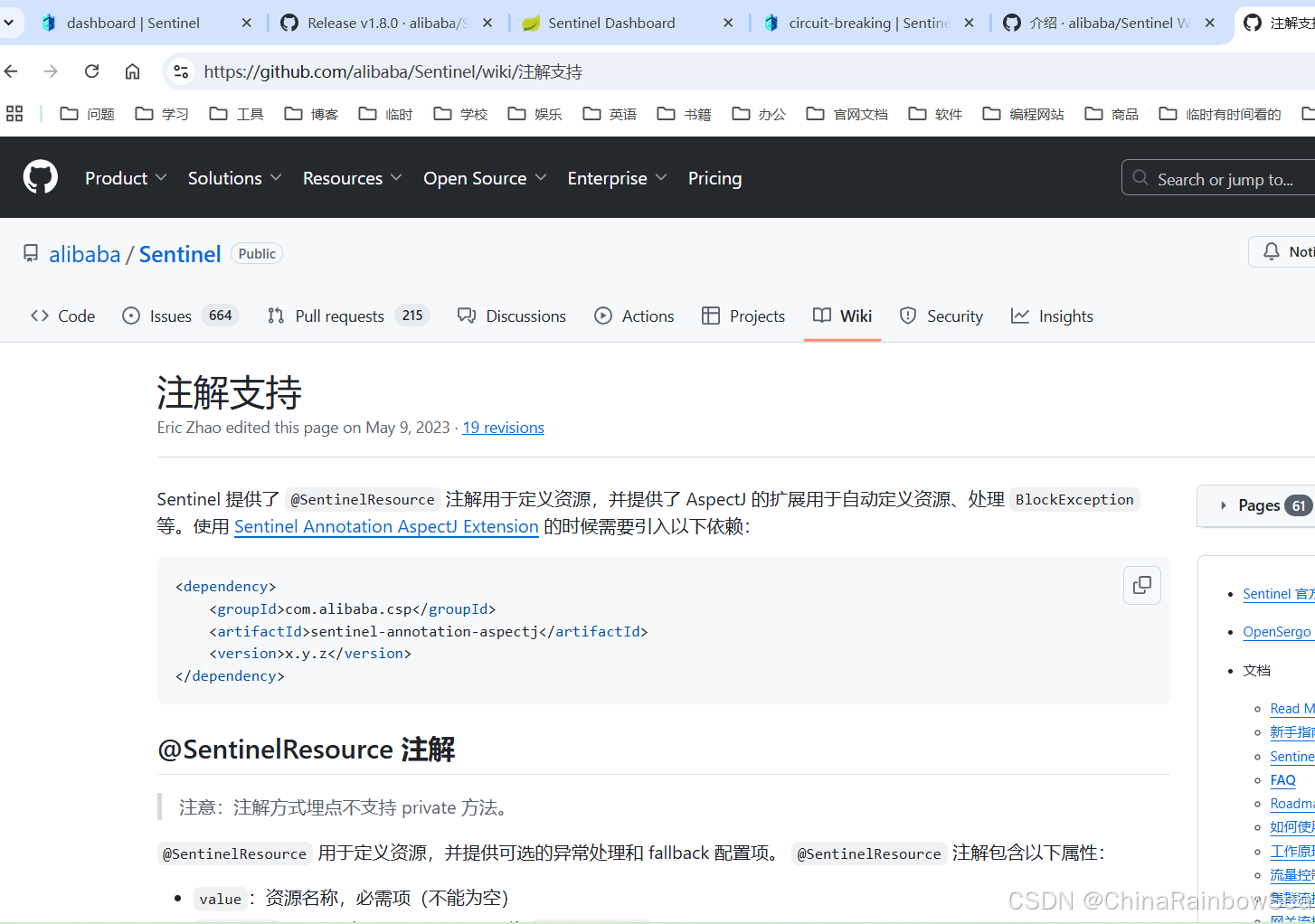This screenshot has height=924, width=1315.
Task: Open the browser apps grid icon
Action: click(14, 114)
